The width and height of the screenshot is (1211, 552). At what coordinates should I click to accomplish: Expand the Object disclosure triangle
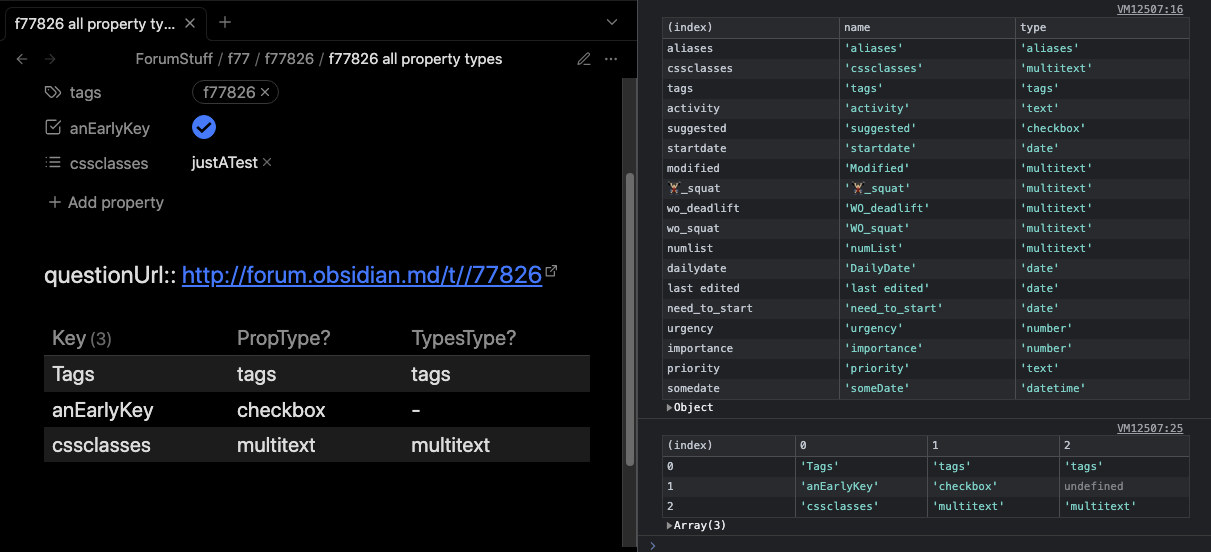(670, 408)
